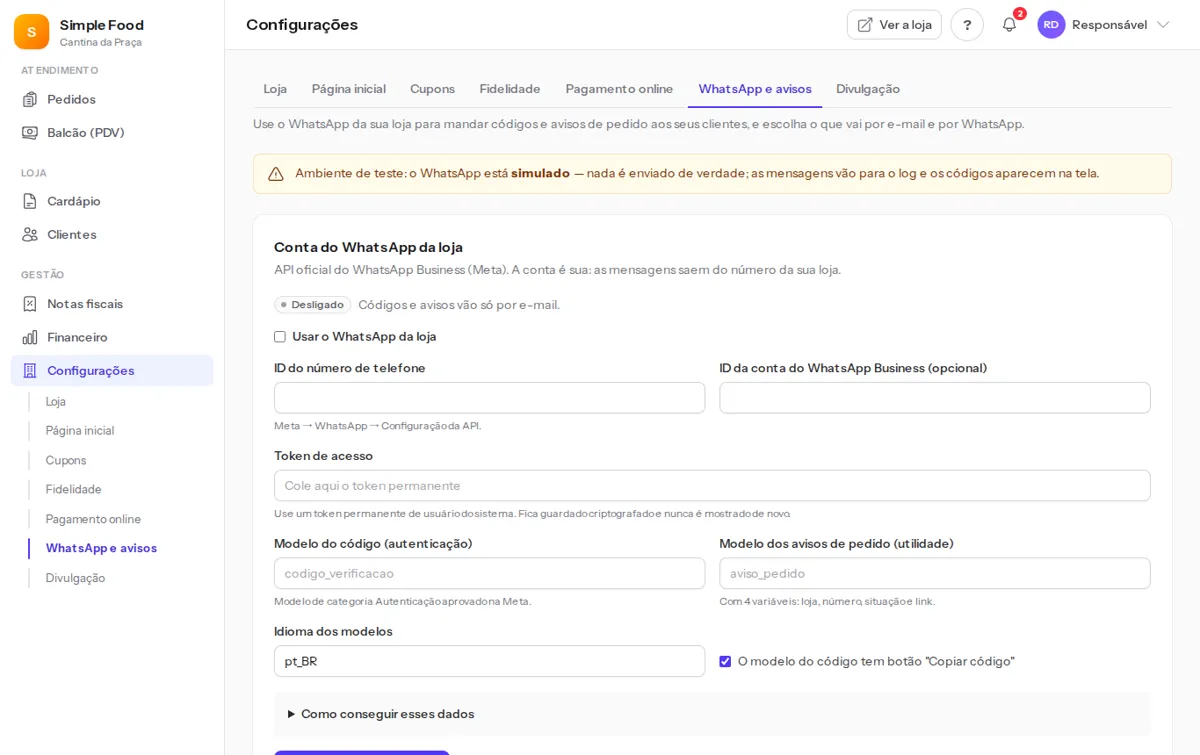Open the help question mark icon
The width and height of the screenshot is (1200, 755).
click(x=967, y=25)
